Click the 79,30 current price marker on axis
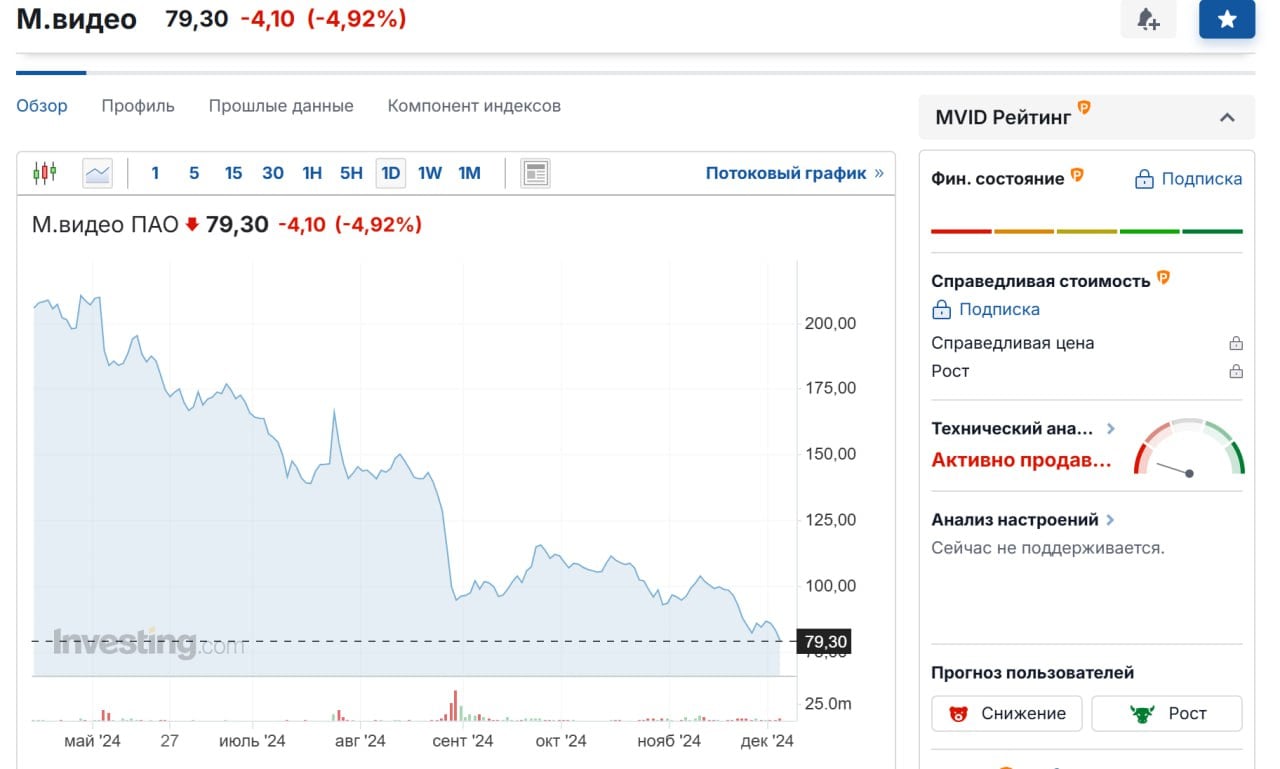The image size is (1280, 769). 823,641
